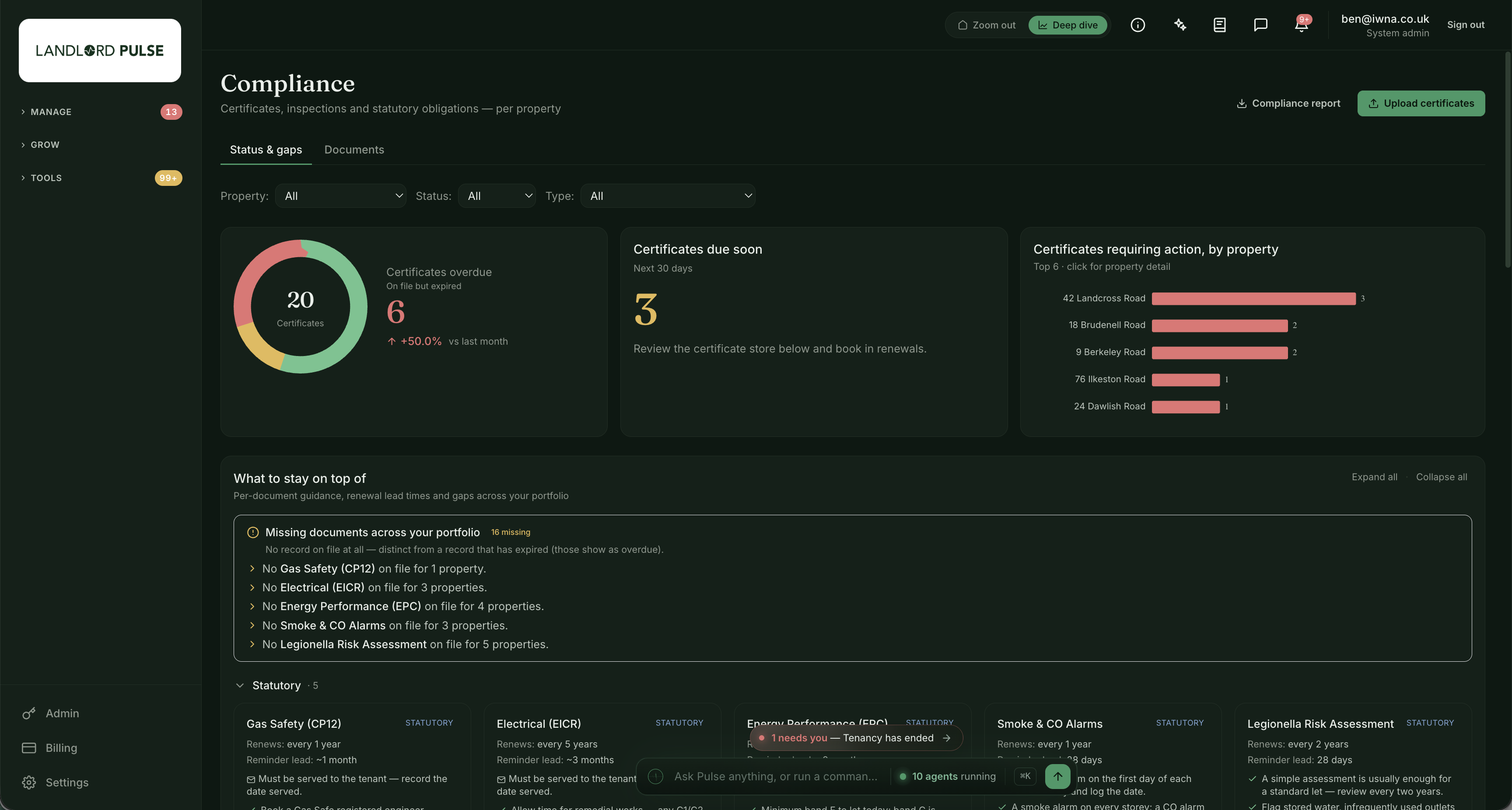Click the 18 Brudenell Road bar

1220,325
